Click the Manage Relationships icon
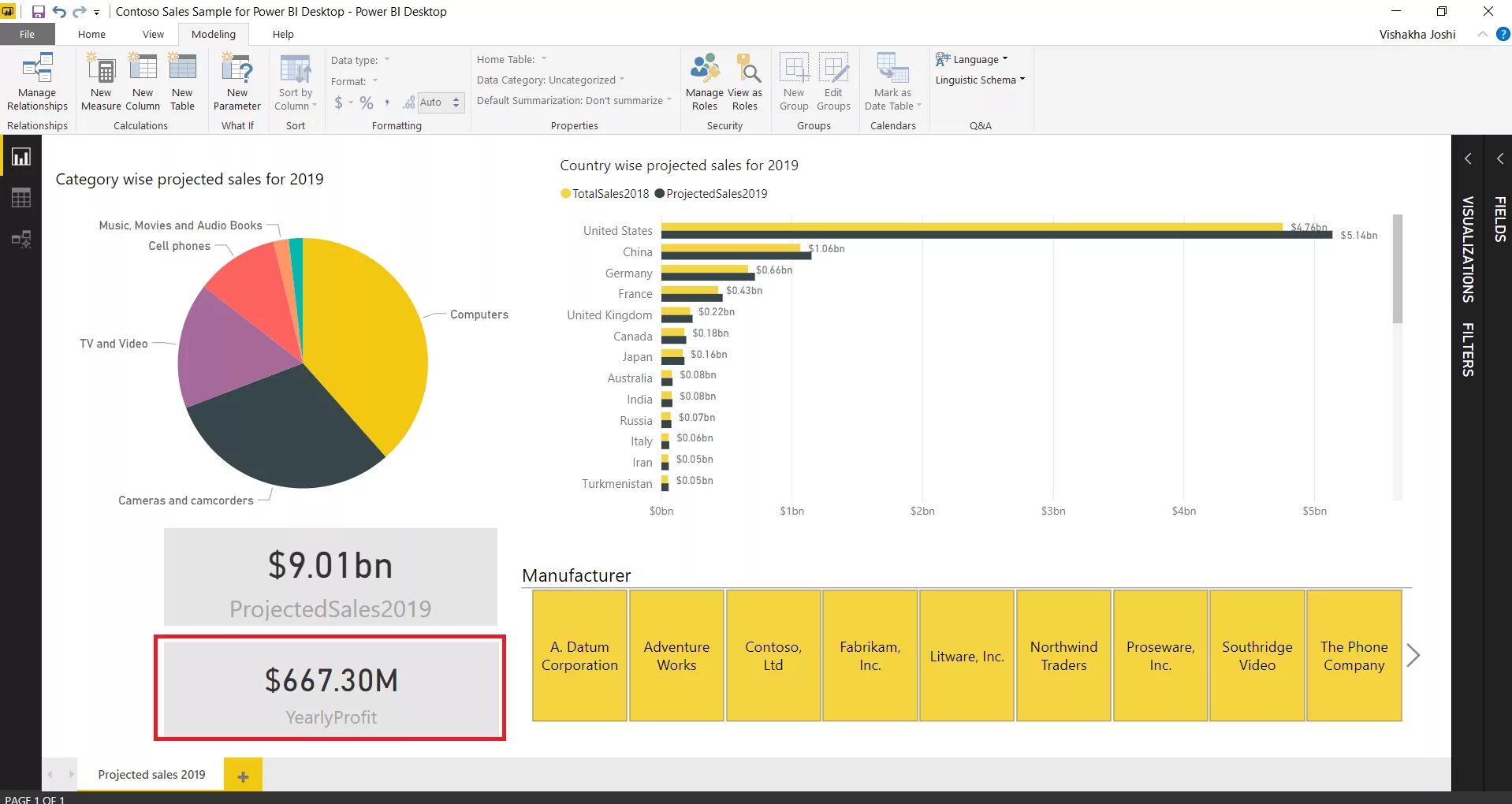 tap(37, 82)
